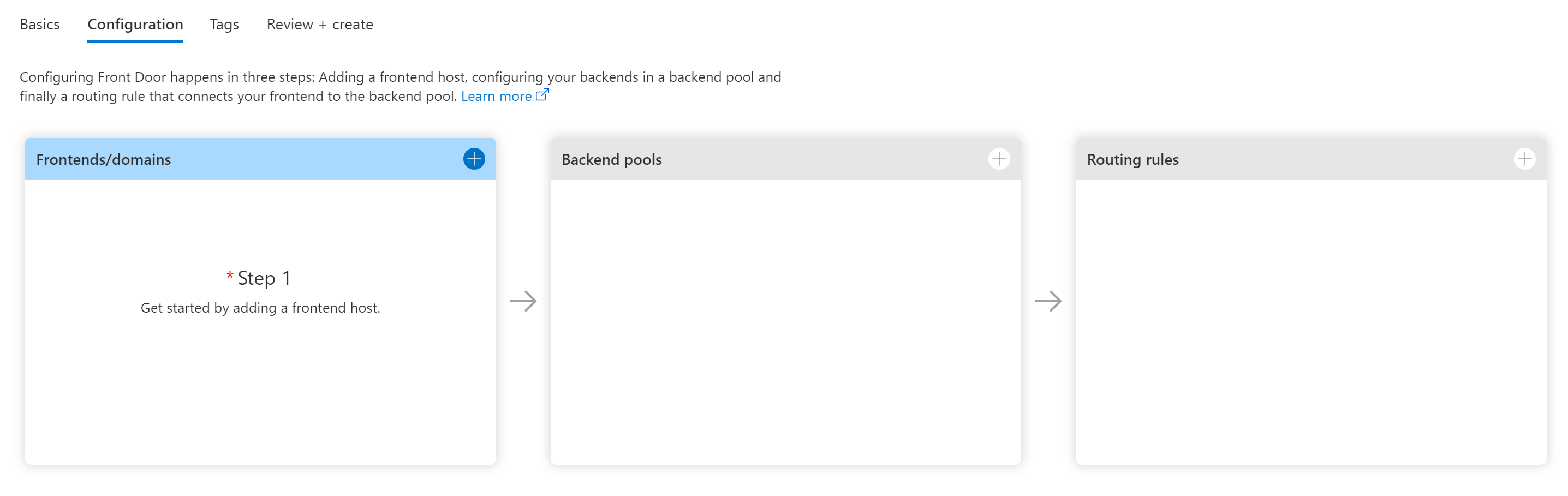Click arrow between Backend pools and Routing rules
The width and height of the screenshot is (1568, 496).
click(1048, 301)
